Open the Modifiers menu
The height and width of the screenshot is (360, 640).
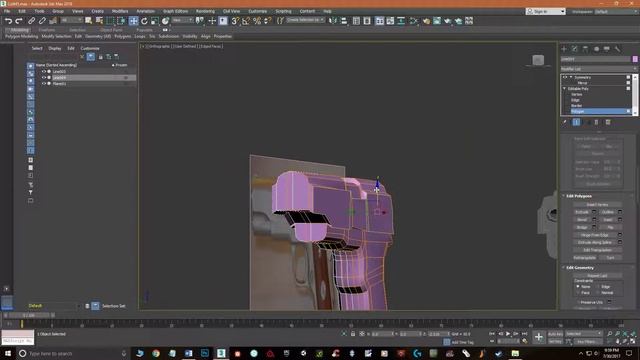[120, 11]
